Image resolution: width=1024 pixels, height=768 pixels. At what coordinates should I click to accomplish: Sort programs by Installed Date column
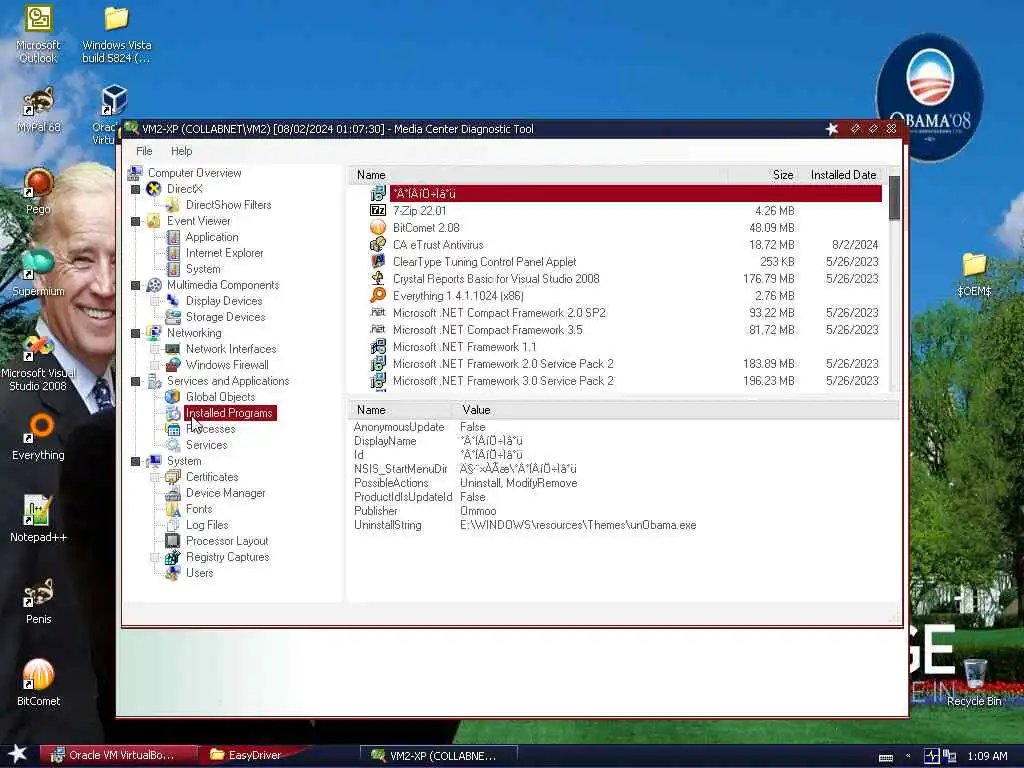[843, 175]
